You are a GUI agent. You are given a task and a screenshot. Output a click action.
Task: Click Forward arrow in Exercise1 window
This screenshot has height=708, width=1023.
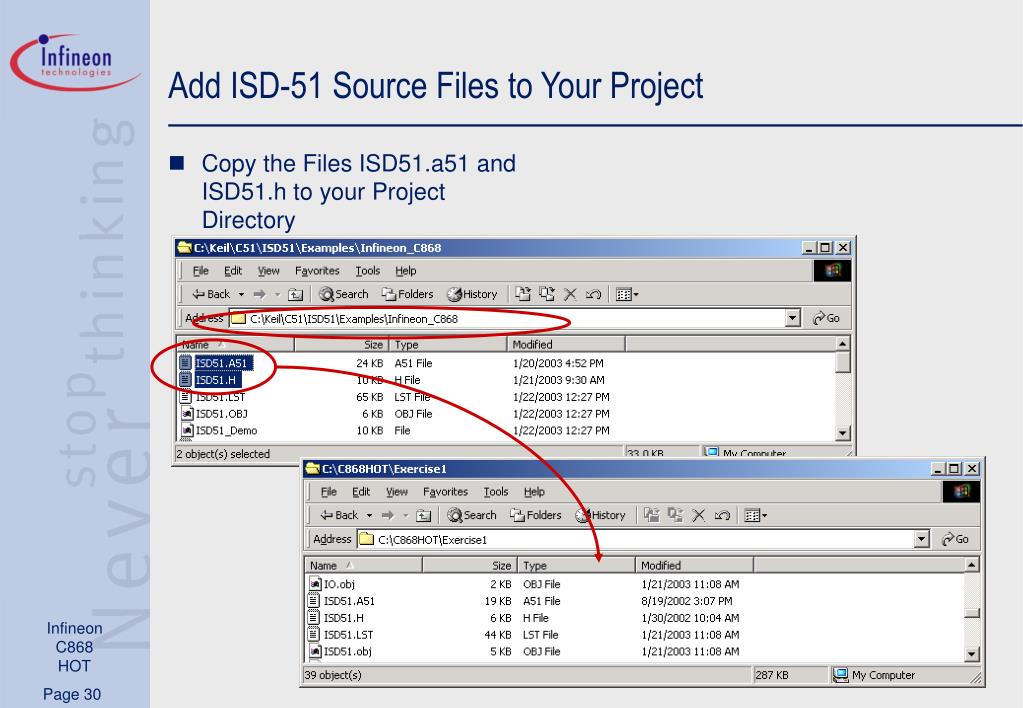[x=388, y=516]
